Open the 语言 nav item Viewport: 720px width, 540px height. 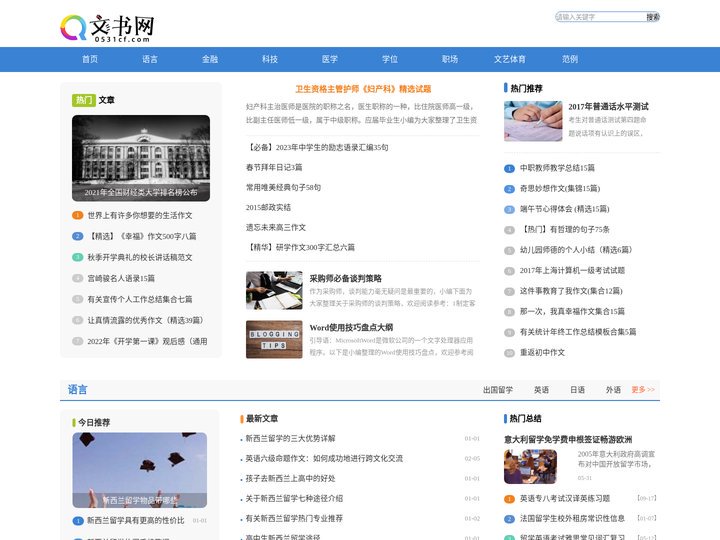click(x=150, y=59)
